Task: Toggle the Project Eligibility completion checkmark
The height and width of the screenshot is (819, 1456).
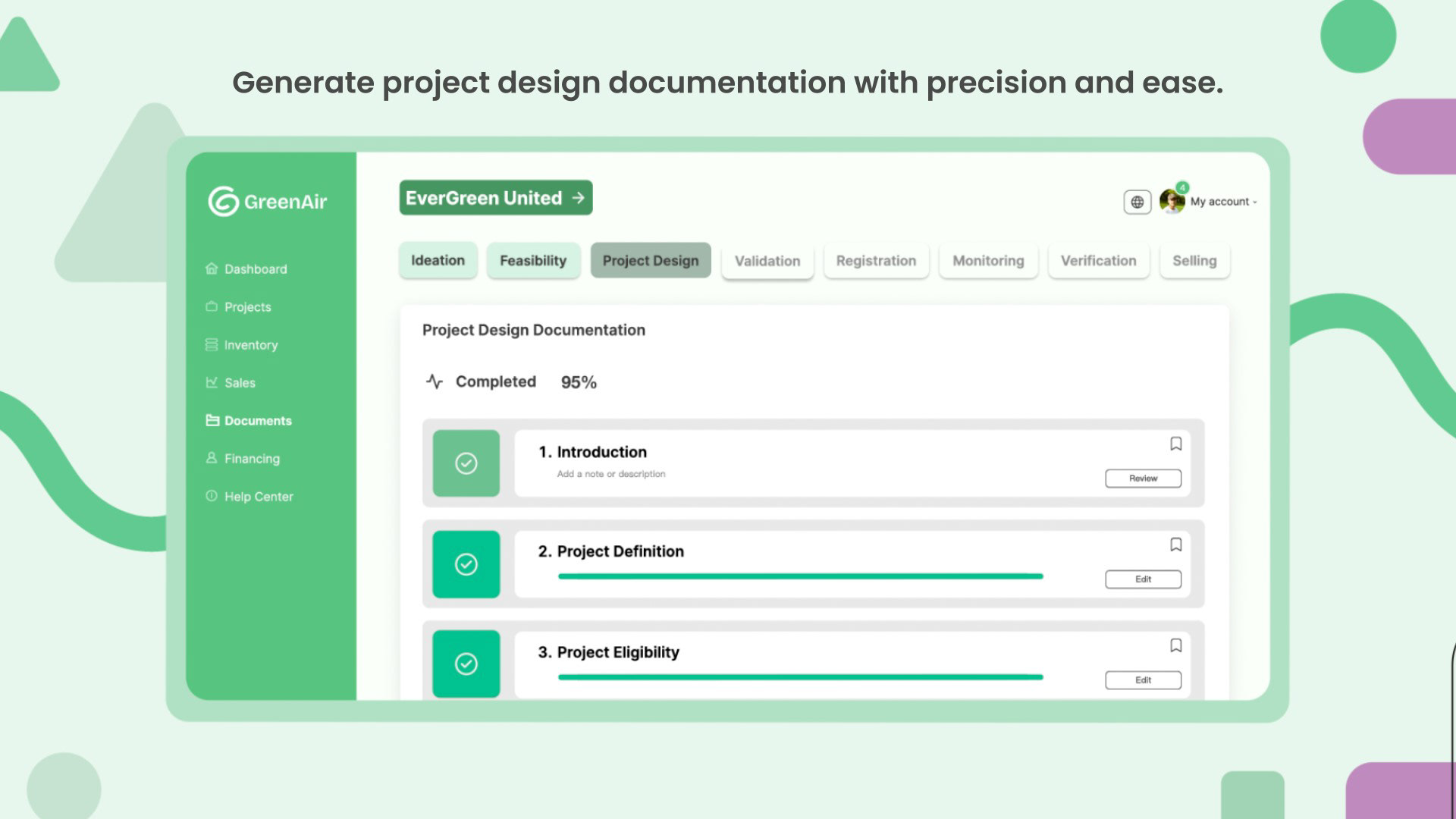Action: 466,664
